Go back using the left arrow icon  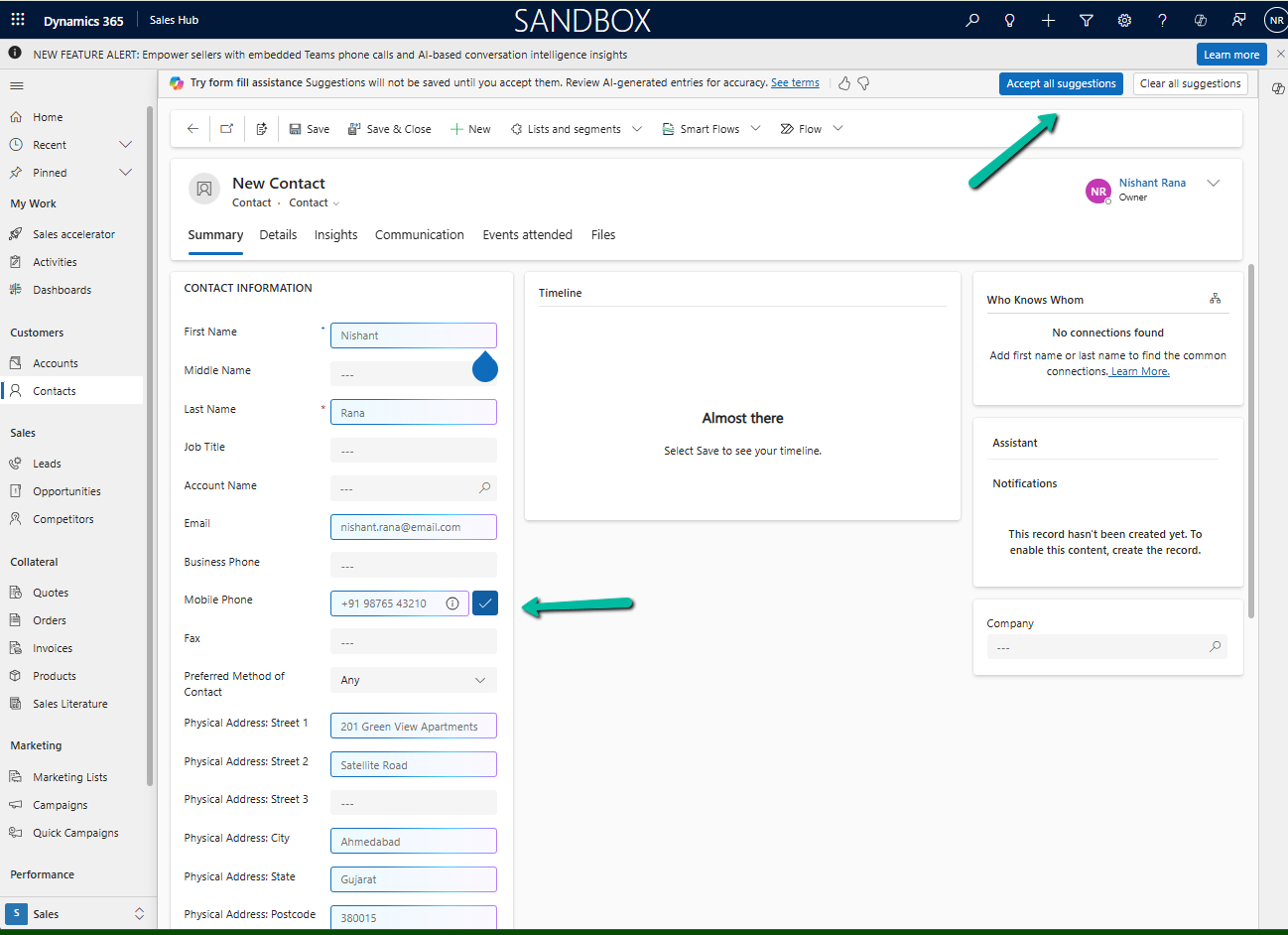pos(193,129)
